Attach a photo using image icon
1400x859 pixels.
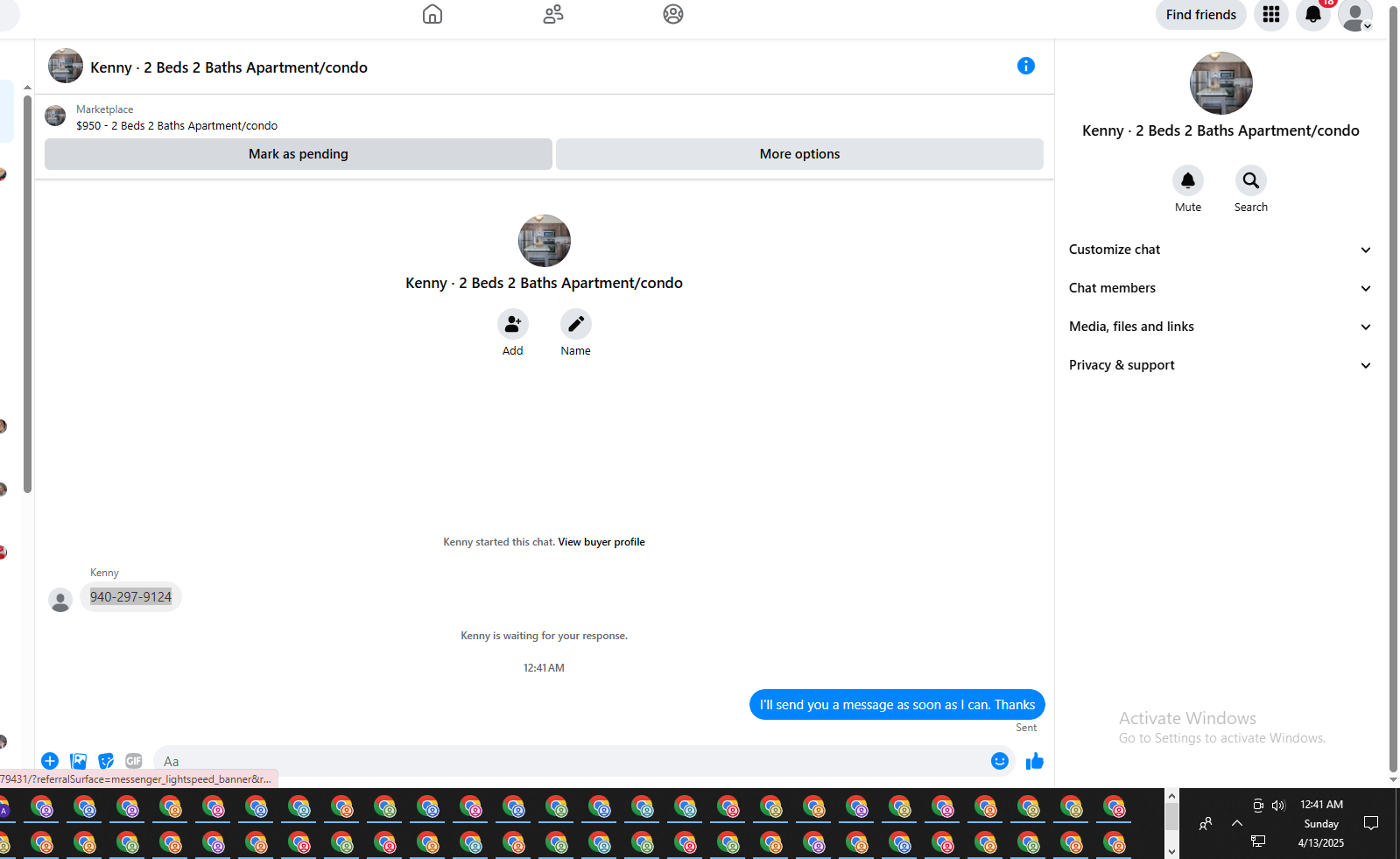(x=78, y=761)
